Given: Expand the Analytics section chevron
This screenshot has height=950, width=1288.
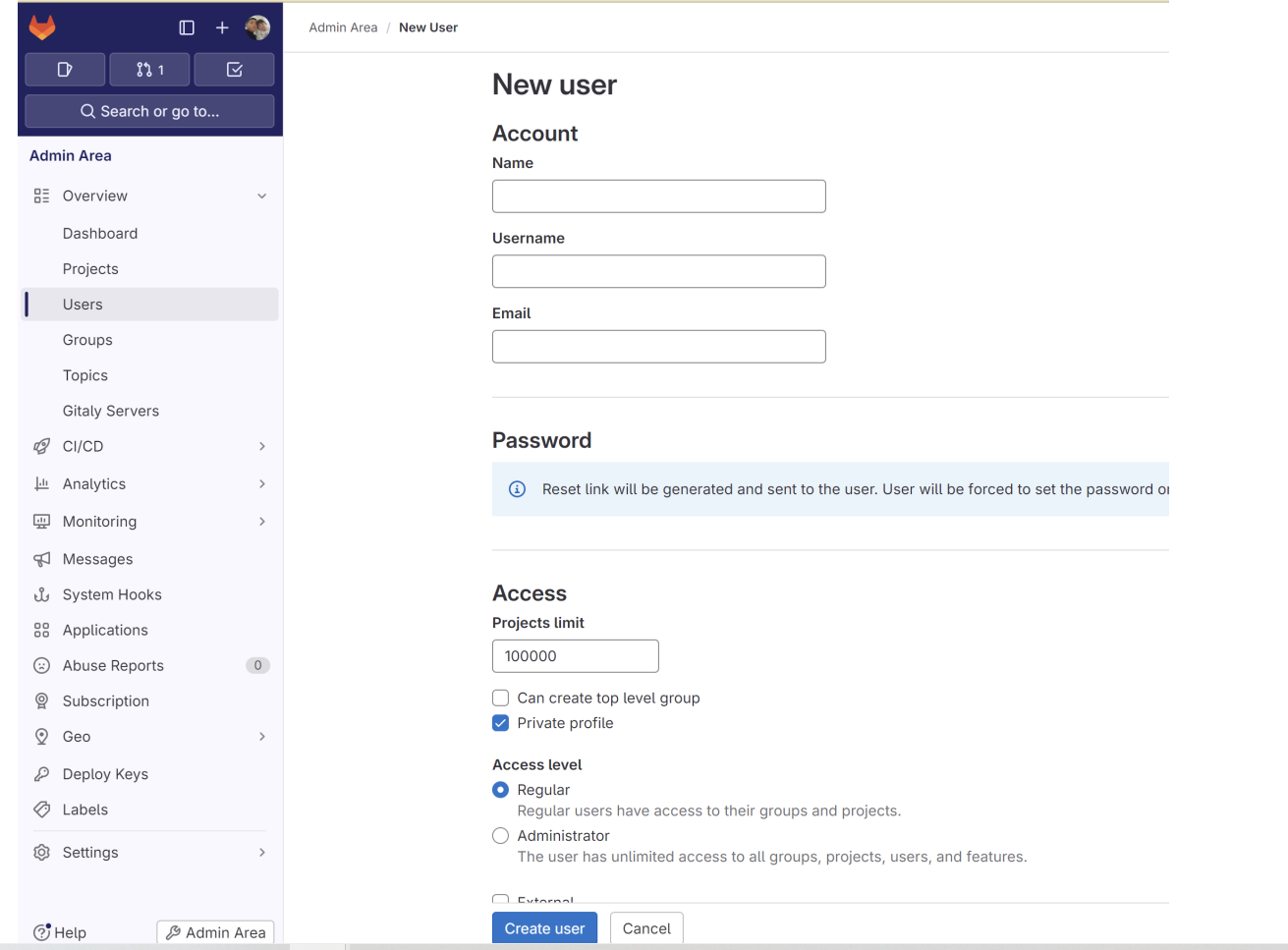Looking at the screenshot, I should click(262, 483).
